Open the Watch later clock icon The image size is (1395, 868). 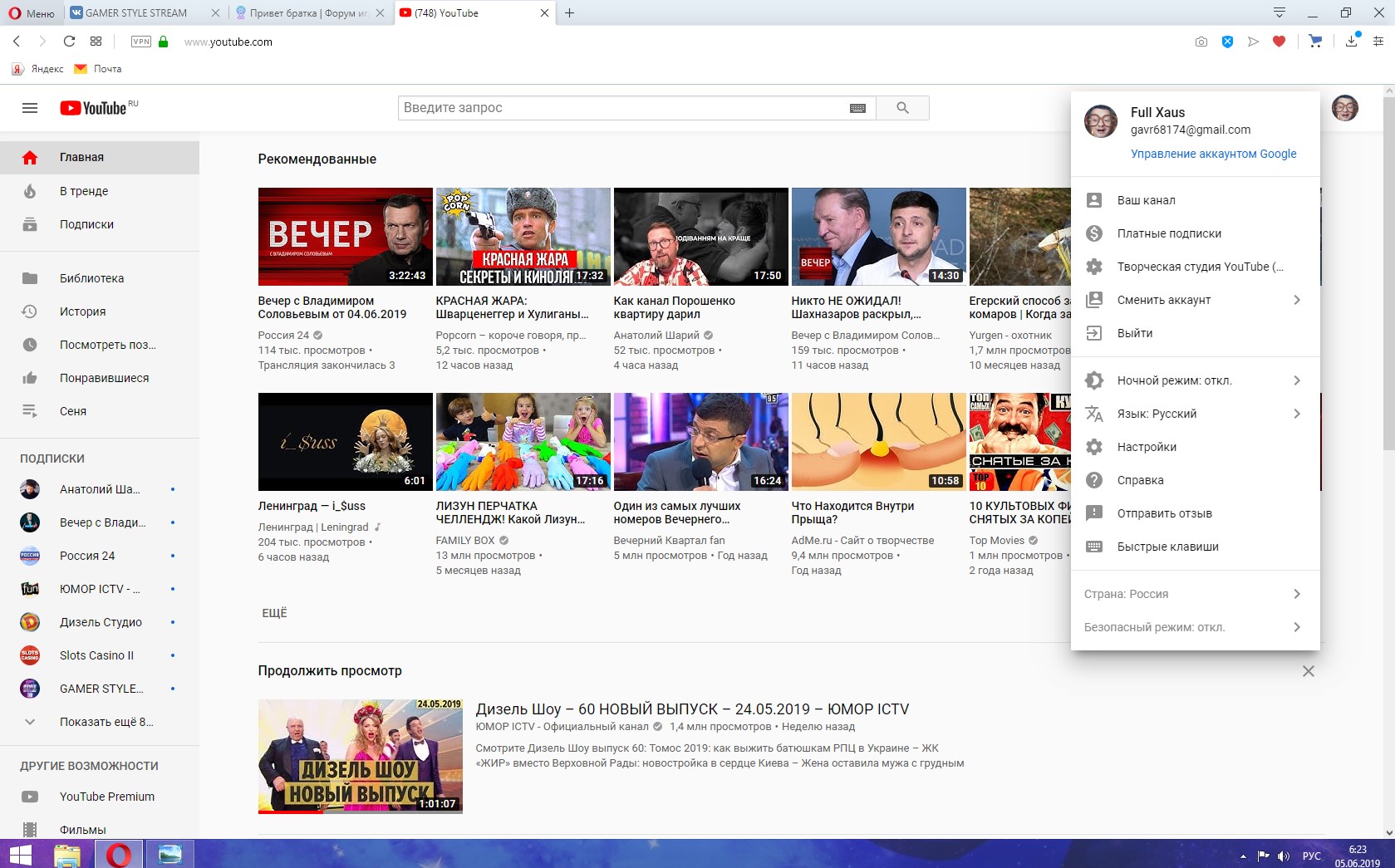pyautogui.click(x=30, y=345)
